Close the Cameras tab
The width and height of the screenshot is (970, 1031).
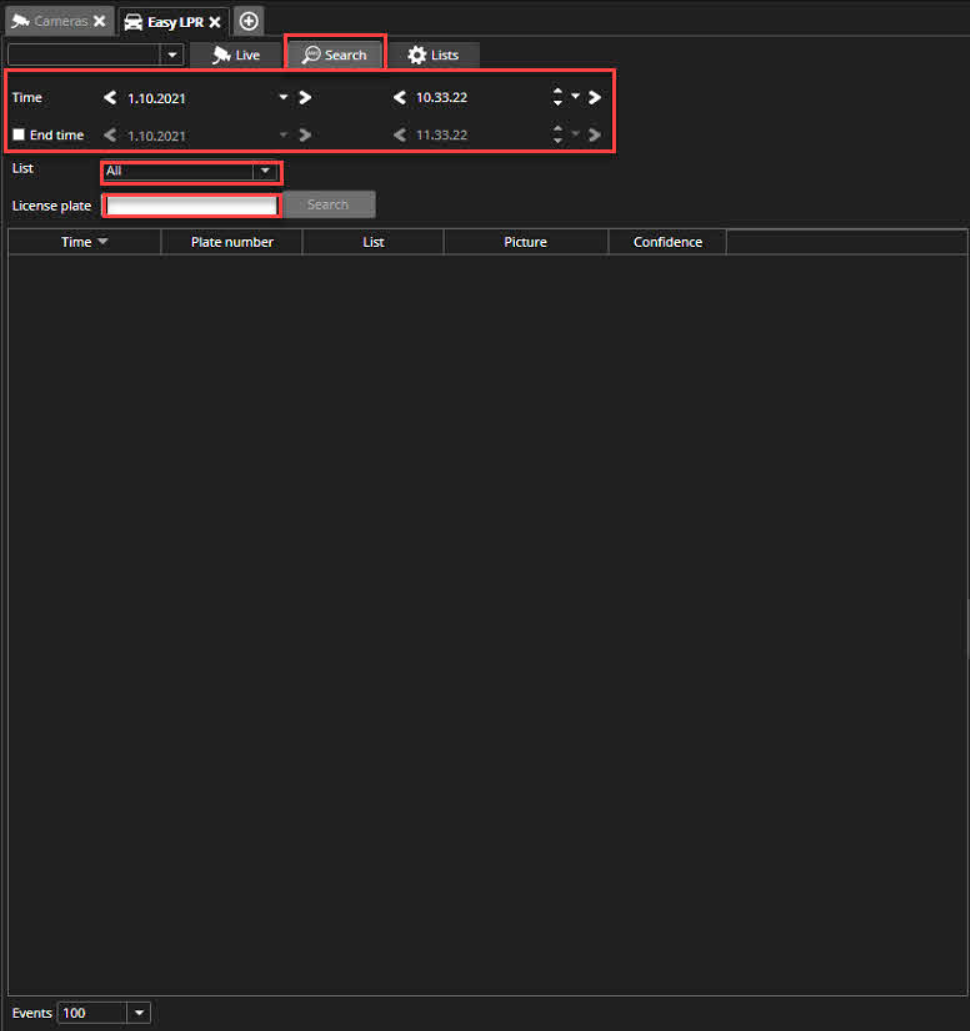click(x=99, y=22)
